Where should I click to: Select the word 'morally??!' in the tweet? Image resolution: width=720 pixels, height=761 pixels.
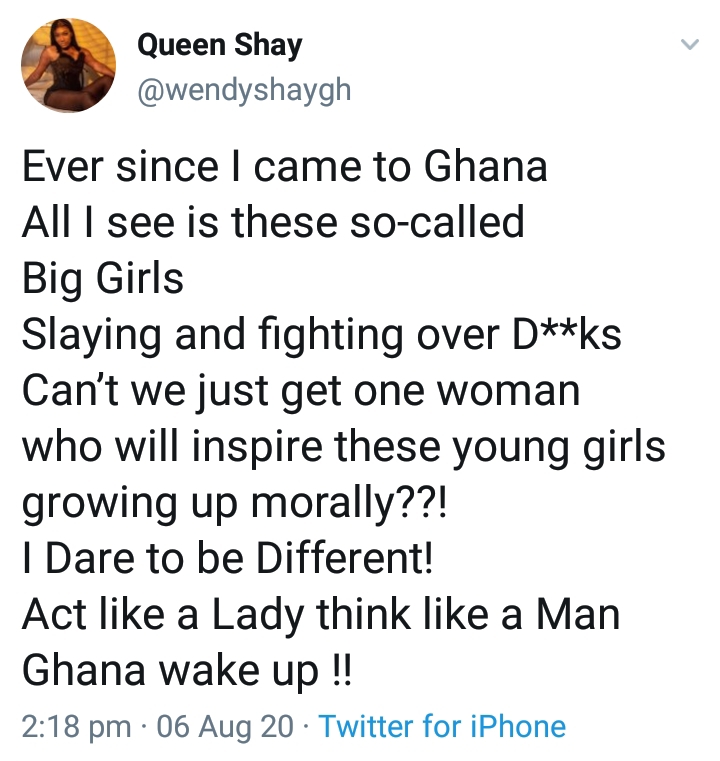coord(348,504)
